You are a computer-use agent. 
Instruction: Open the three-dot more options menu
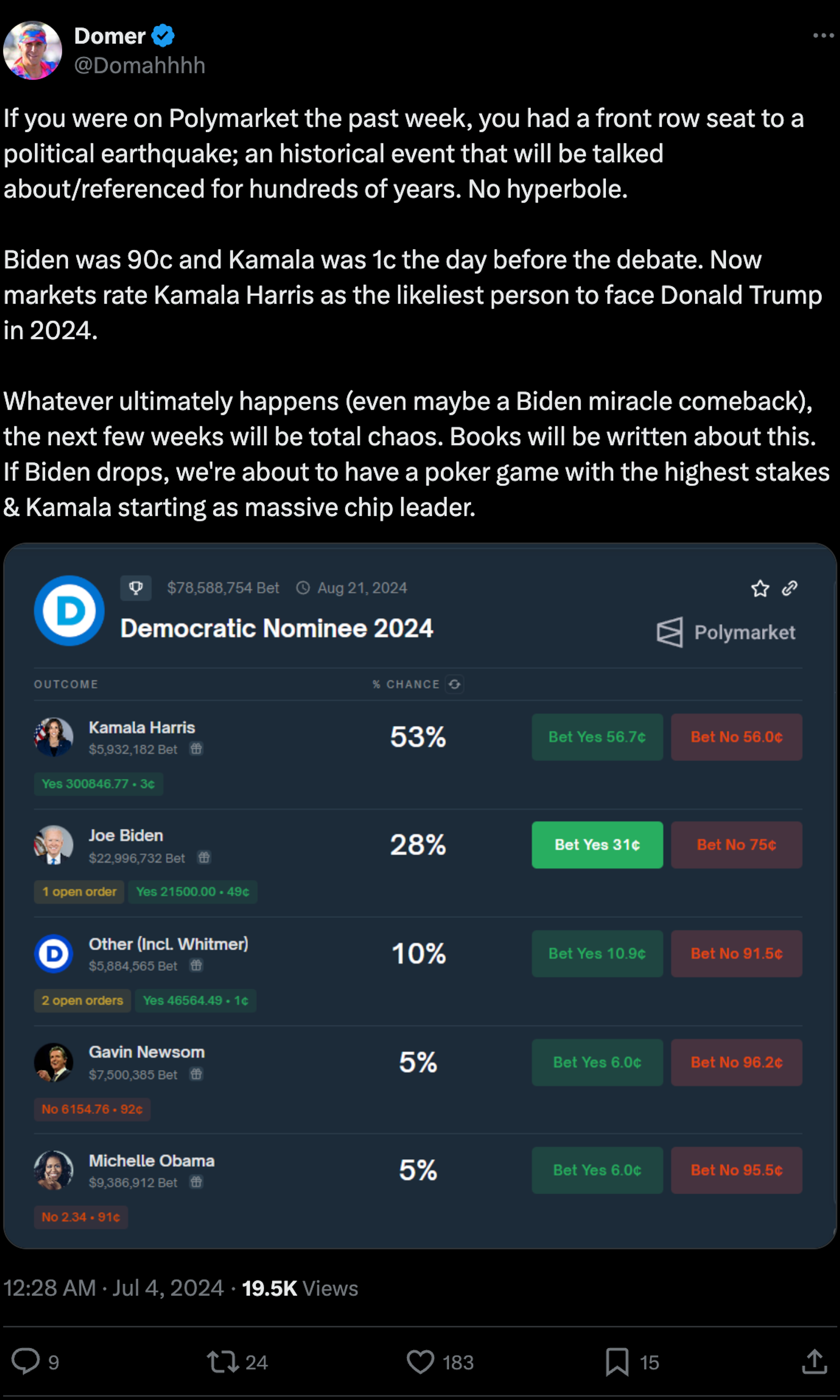click(x=822, y=36)
